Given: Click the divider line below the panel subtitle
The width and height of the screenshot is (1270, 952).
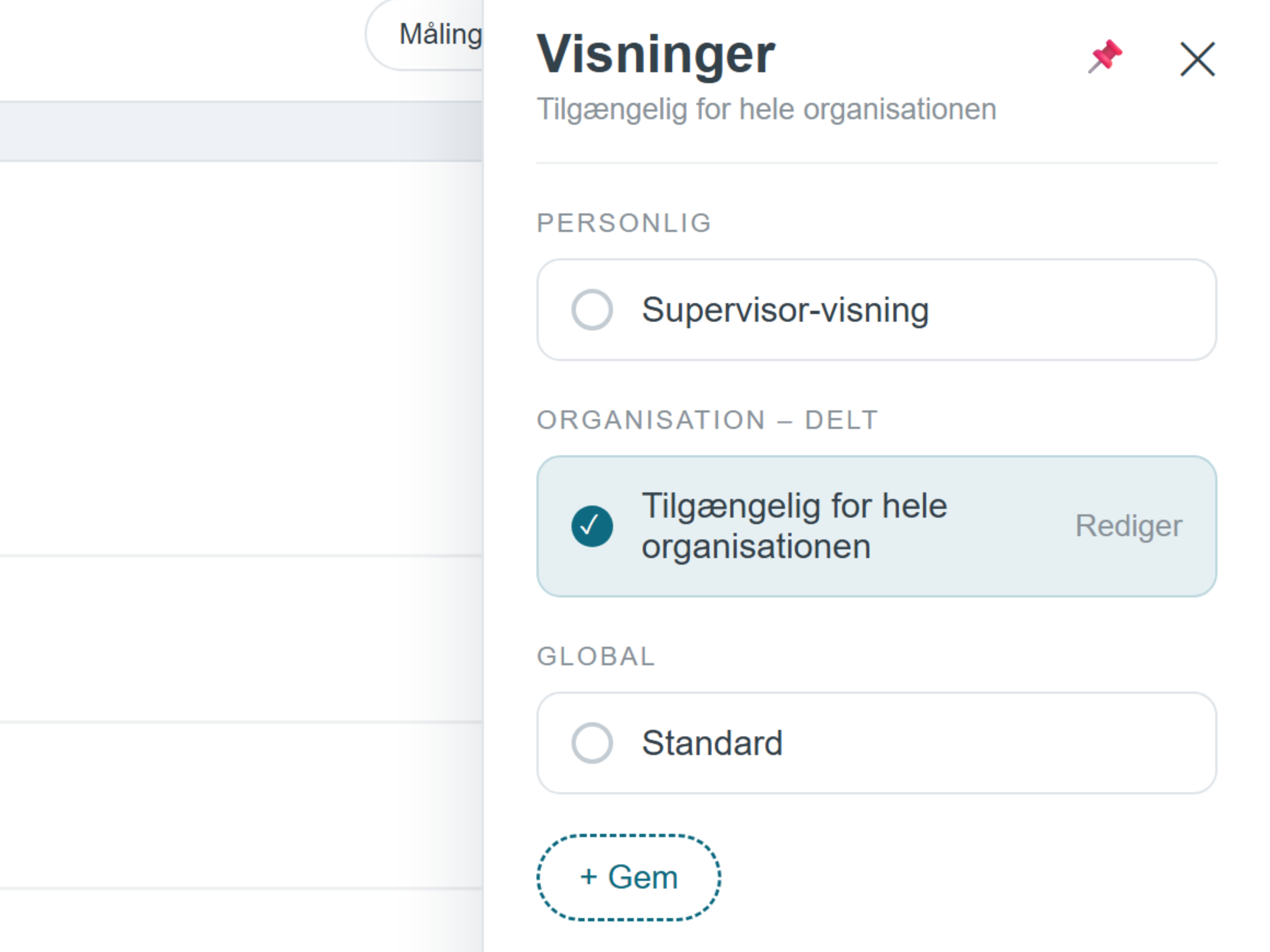Looking at the screenshot, I should (x=877, y=163).
